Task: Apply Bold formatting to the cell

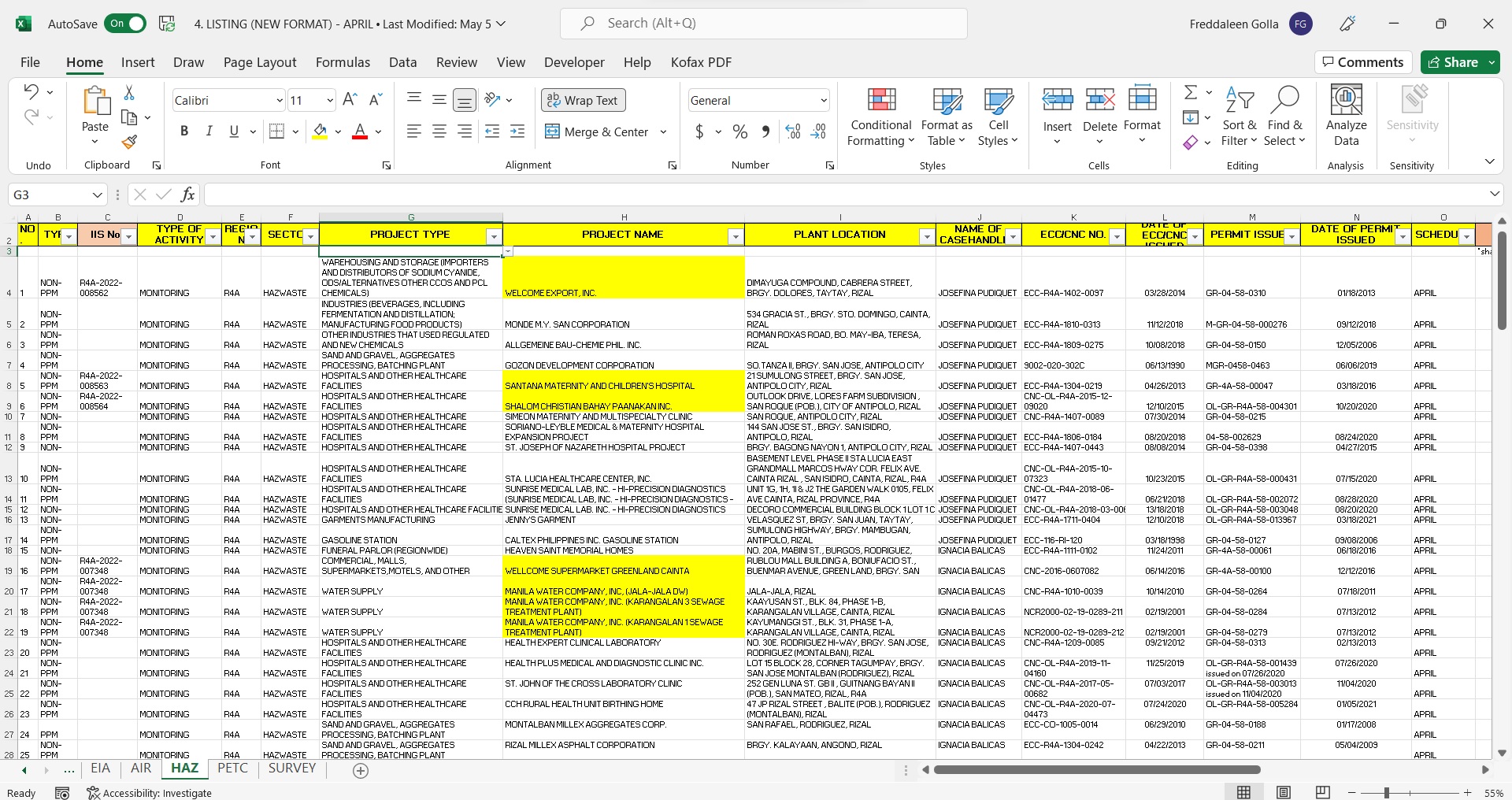Action: (184, 131)
